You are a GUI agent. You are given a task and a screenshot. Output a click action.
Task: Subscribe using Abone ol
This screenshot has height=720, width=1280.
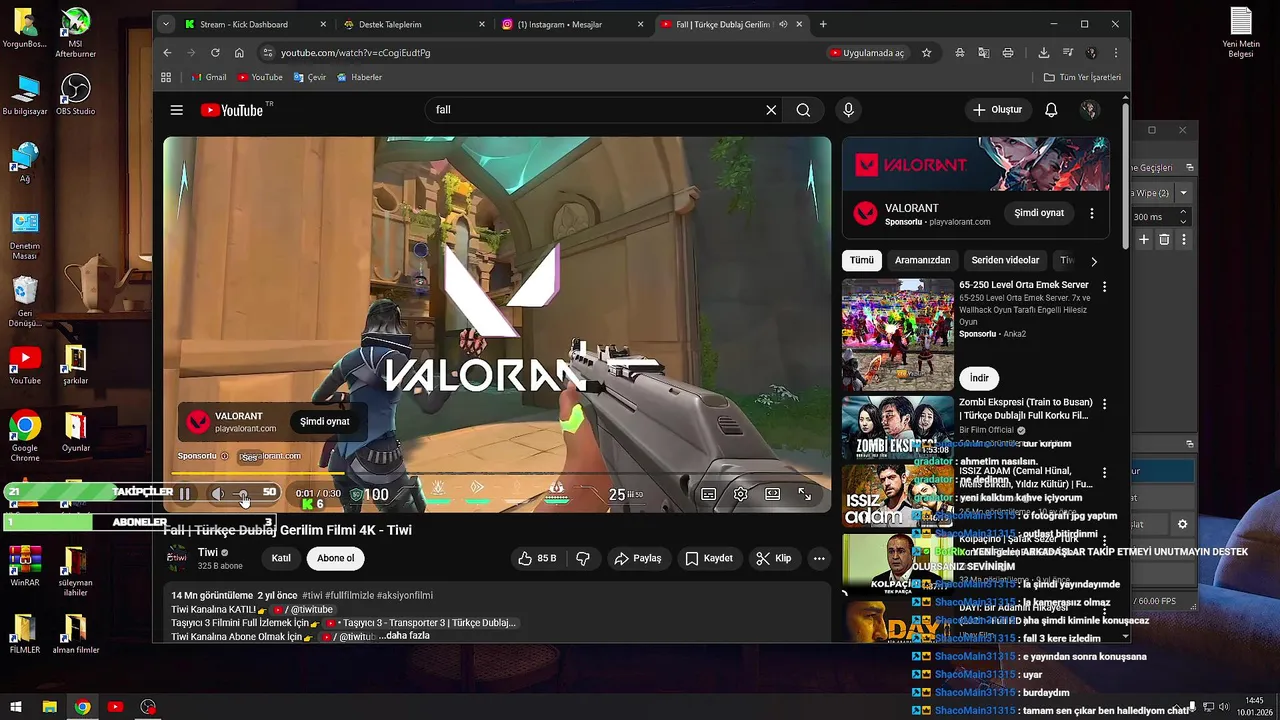(x=336, y=558)
